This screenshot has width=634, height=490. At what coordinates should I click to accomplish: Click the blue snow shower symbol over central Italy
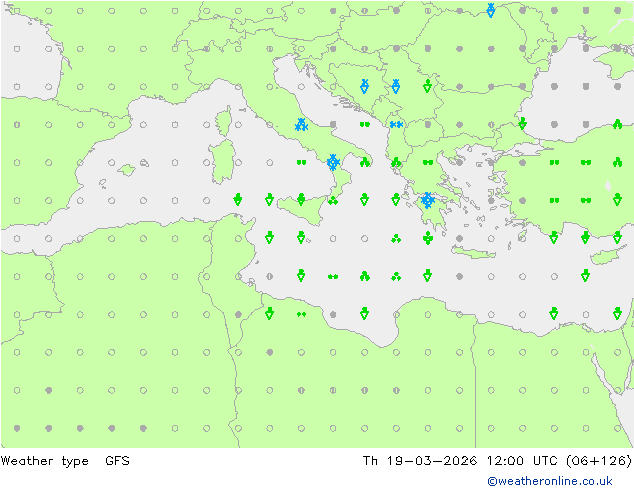pyautogui.click(x=301, y=125)
